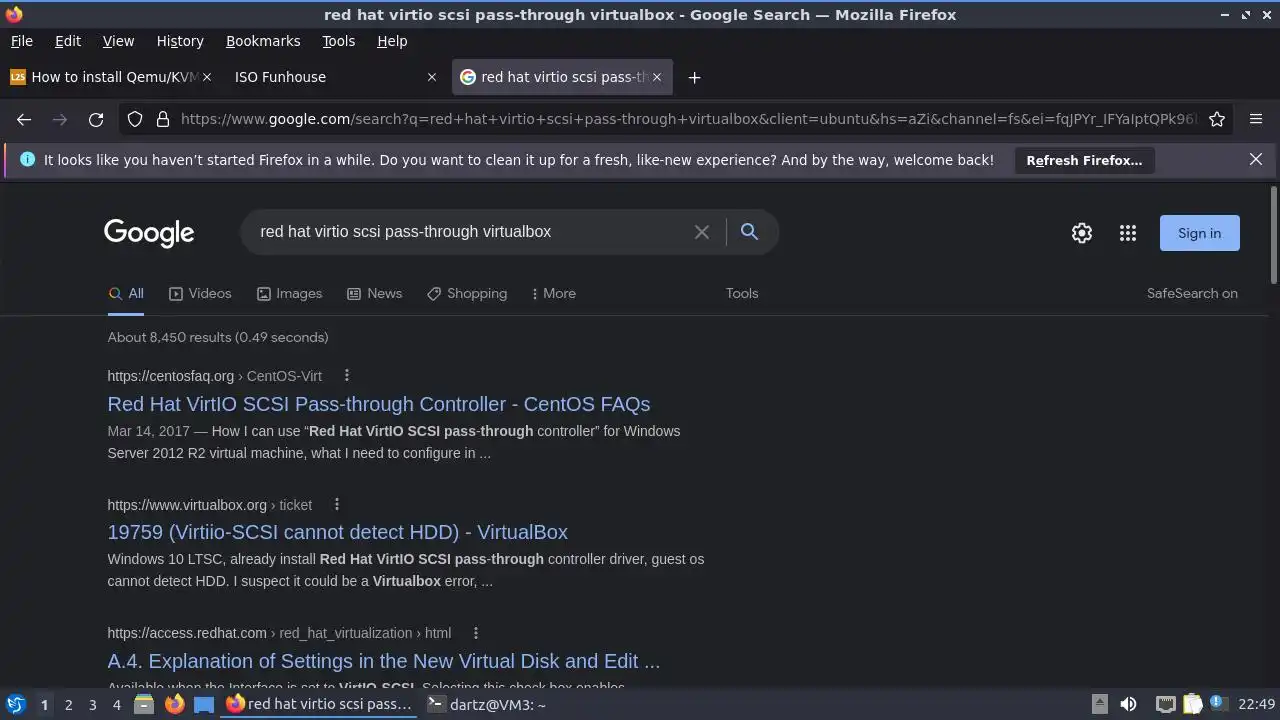Open the Tools menu in the menu bar
1280x720 pixels.
click(338, 41)
